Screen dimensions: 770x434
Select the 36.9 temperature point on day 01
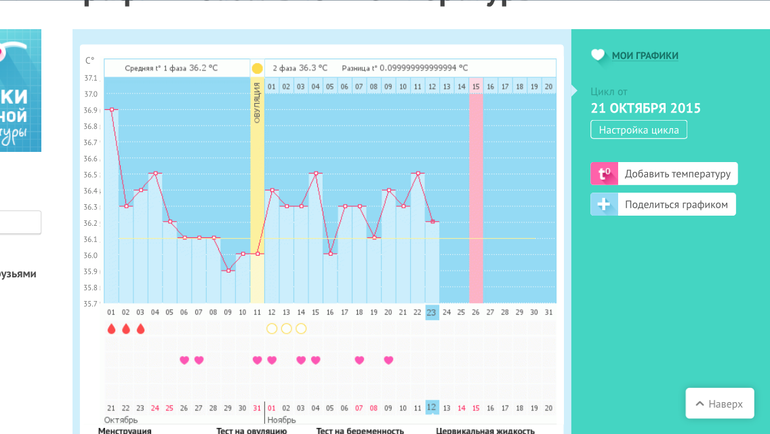(111, 110)
